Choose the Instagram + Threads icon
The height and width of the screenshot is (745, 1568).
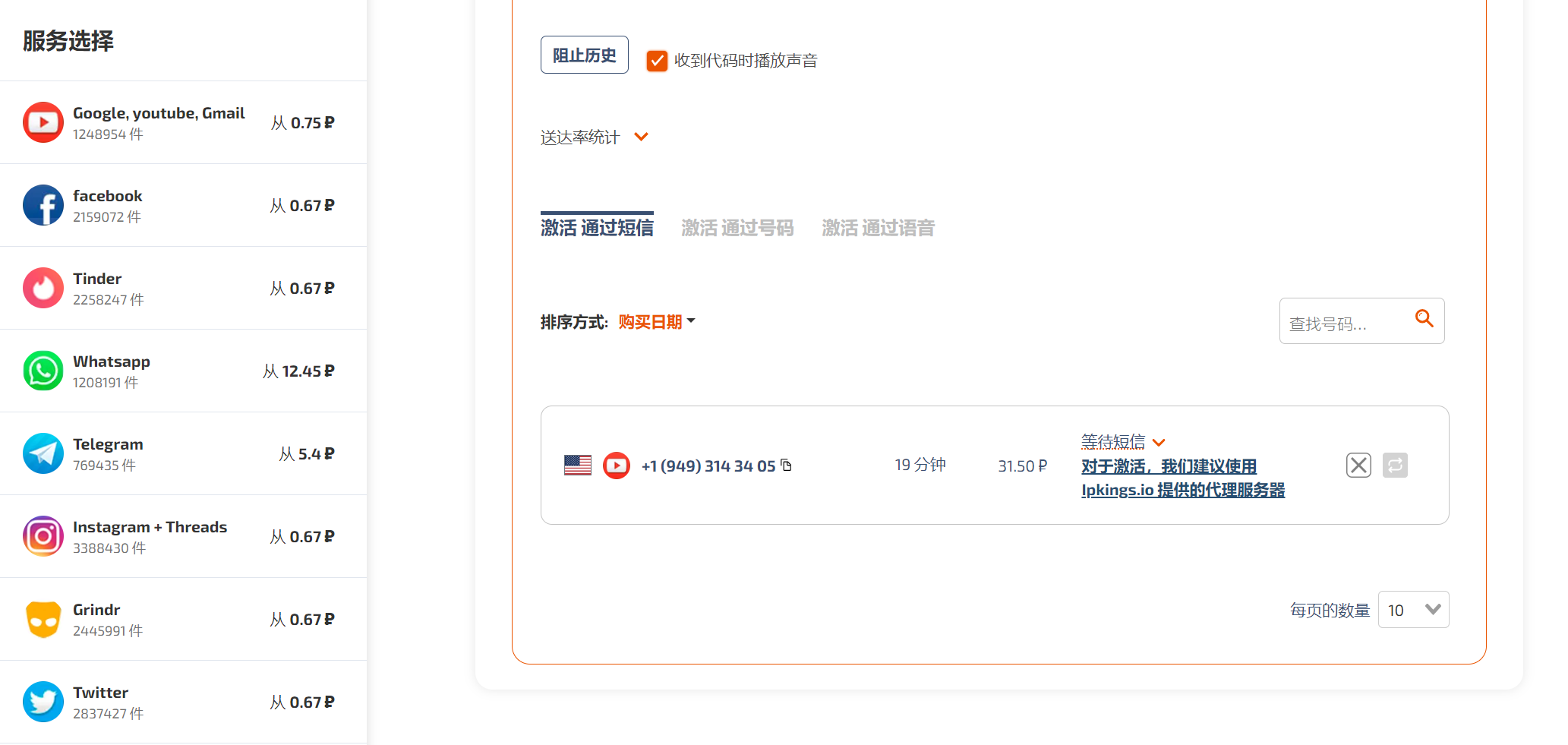[x=43, y=536]
